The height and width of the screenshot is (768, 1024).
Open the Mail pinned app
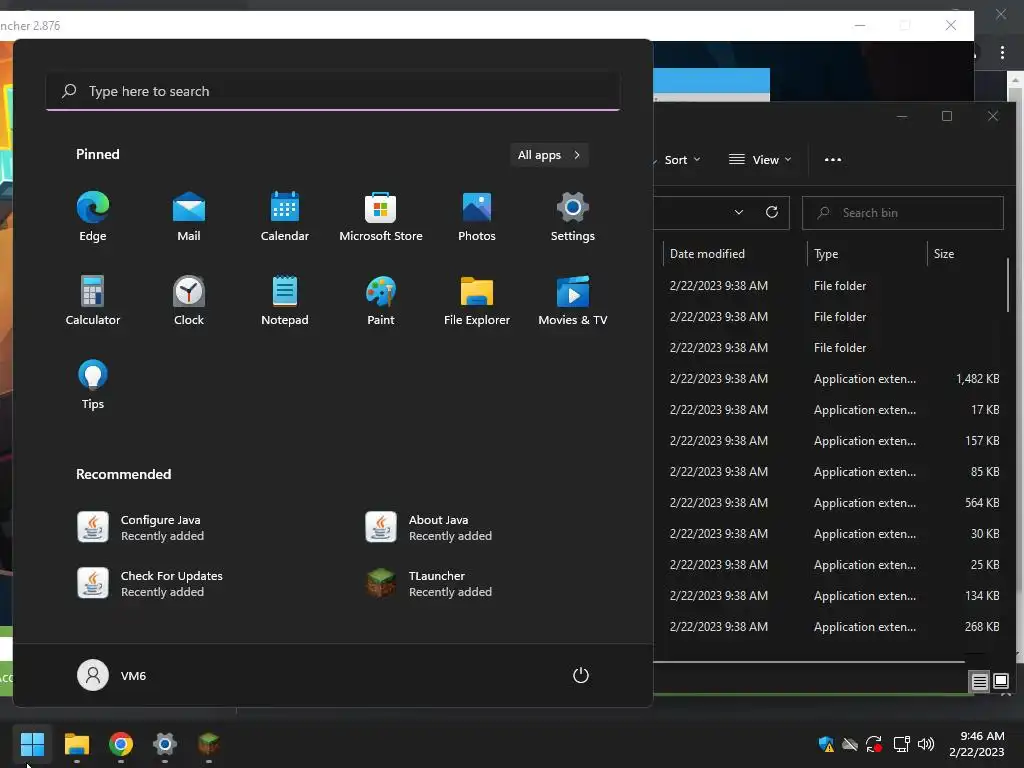coord(189,217)
